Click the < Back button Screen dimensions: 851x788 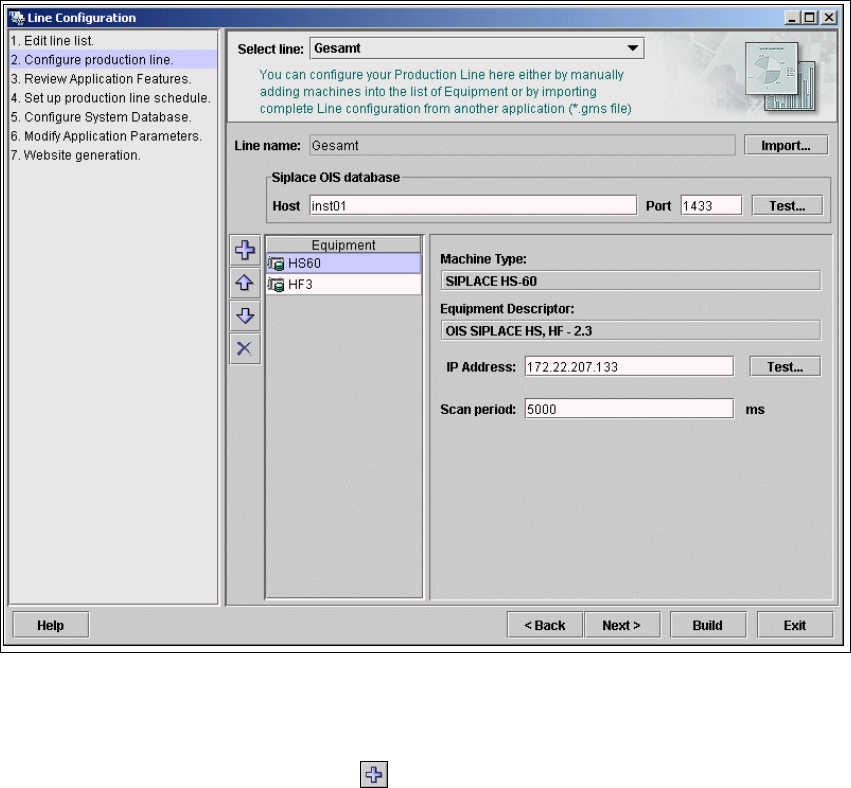click(545, 625)
